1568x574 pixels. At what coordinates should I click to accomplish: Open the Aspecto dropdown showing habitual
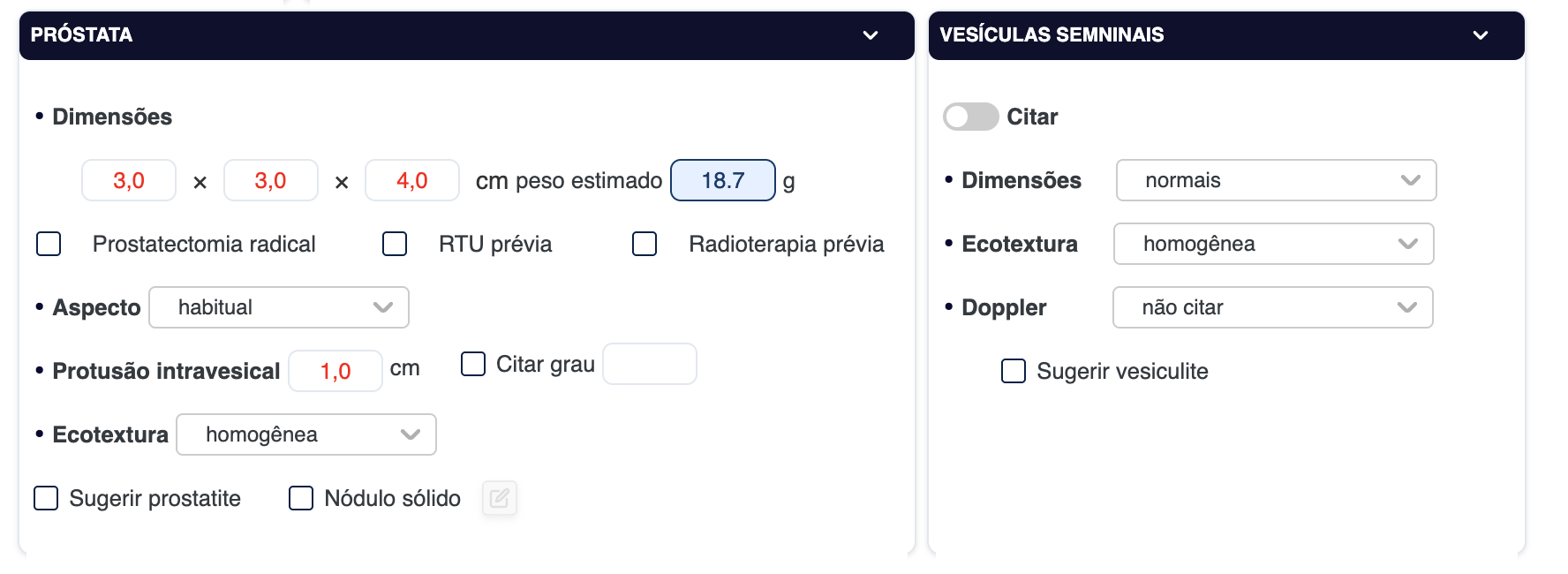click(279, 307)
